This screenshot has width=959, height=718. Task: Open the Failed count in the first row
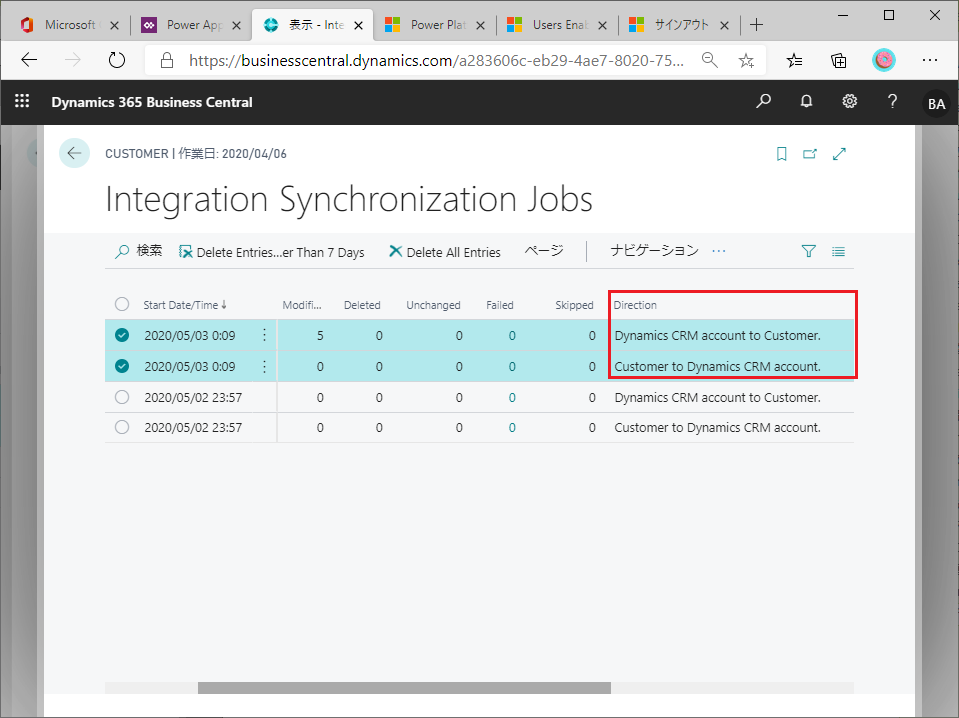512,335
